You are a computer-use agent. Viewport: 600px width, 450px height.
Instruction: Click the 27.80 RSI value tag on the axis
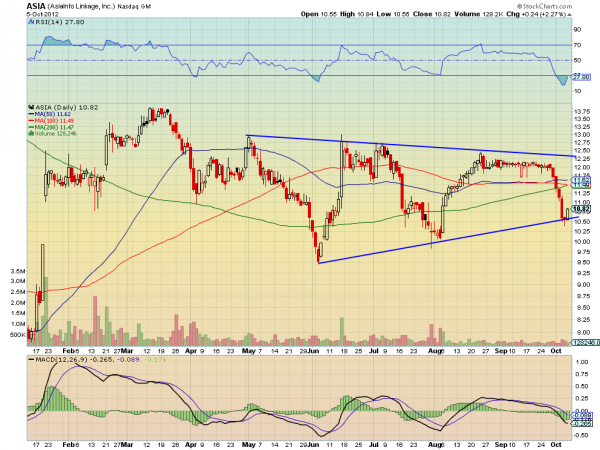tap(582, 77)
